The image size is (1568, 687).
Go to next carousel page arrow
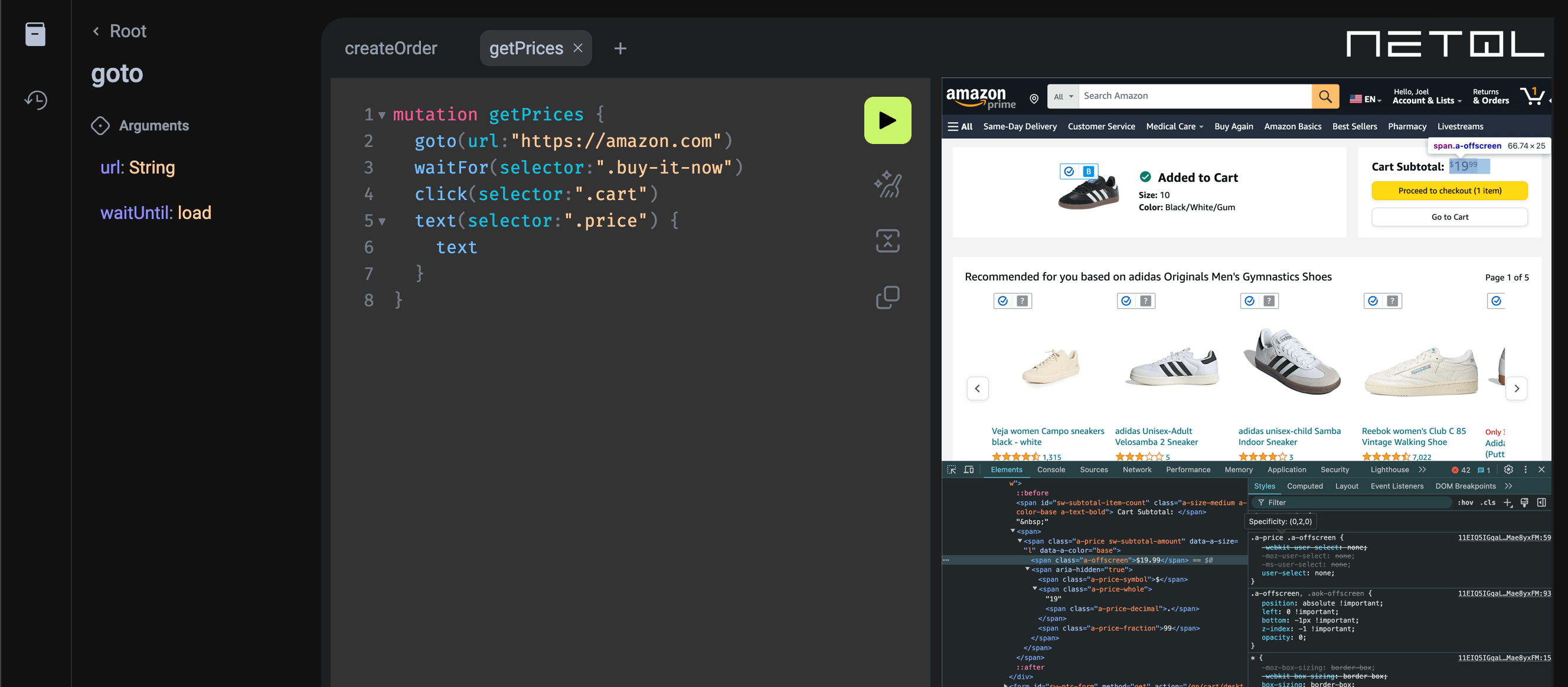coord(1516,388)
